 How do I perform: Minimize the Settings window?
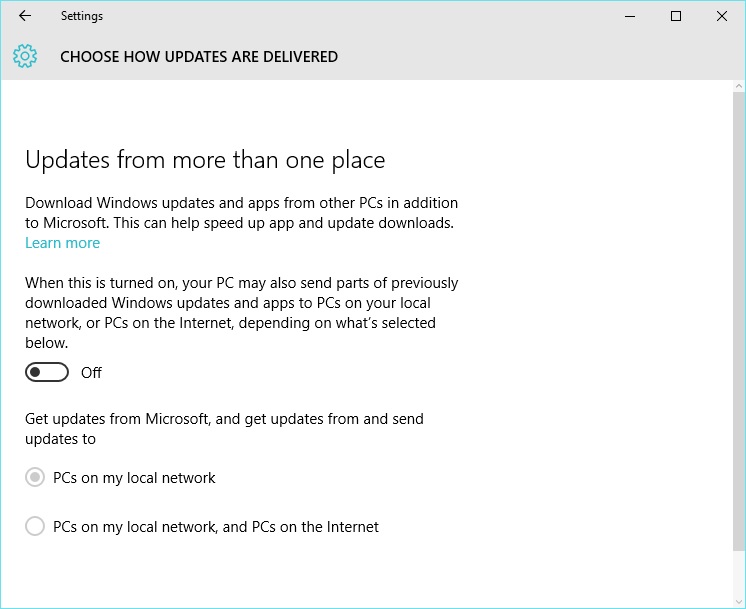630,16
